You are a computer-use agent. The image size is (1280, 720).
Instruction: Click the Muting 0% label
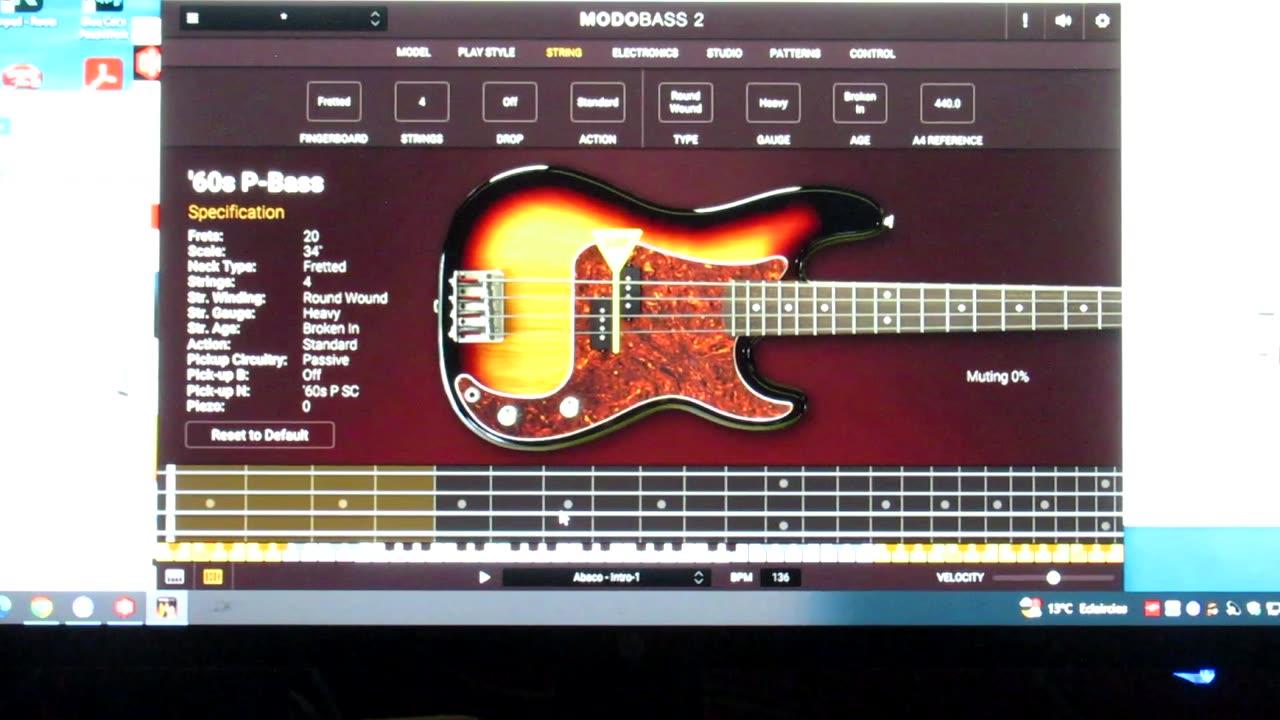coord(997,377)
